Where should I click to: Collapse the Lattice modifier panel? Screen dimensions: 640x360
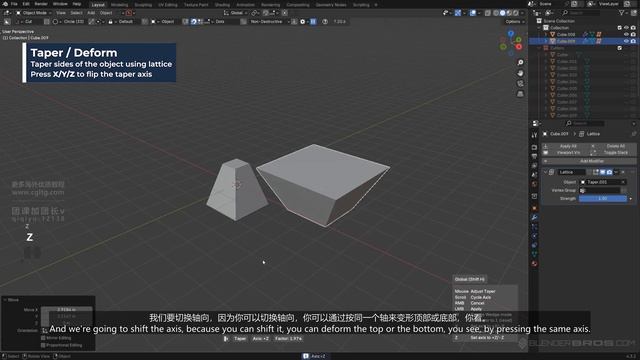point(545,172)
